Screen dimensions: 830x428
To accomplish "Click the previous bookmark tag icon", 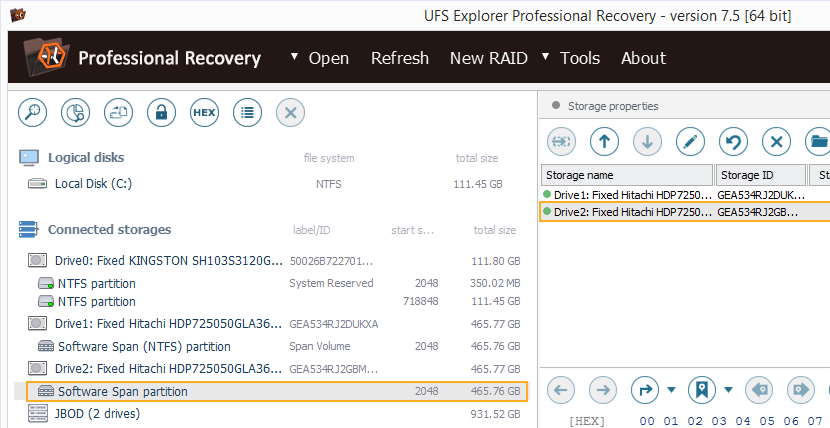I will pyautogui.click(x=759, y=390).
